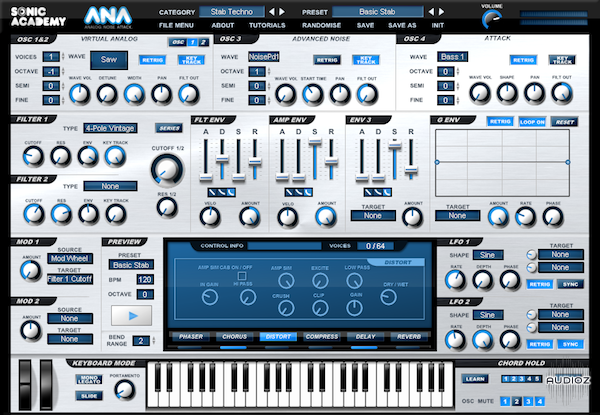Click Filter 2 Key Track knob
Image resolution: width=600 pixels, height=415 pixels.
tap(116, 214)
